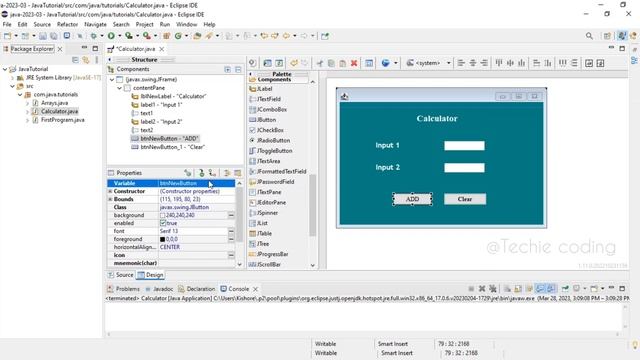Select JLabel from the Palette

click(x=261, y=89)
